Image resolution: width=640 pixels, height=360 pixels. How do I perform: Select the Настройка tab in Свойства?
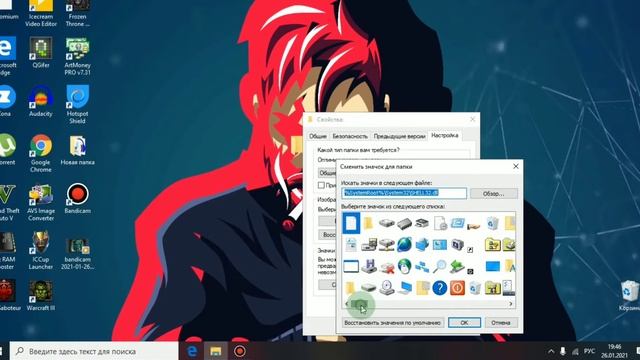[x=444, y=135]
